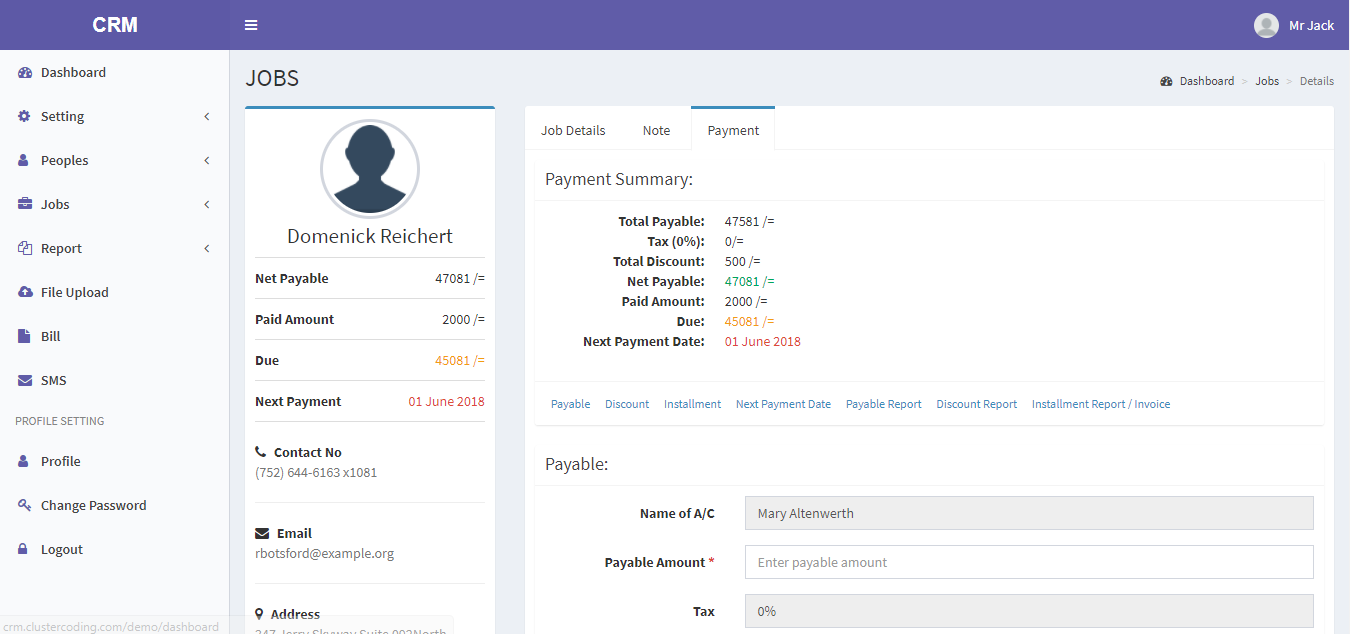1350x634 pixels.
Task: Click Domenick Reichert's profile picture
Action: pyautogui.click(x=370, y=169)
